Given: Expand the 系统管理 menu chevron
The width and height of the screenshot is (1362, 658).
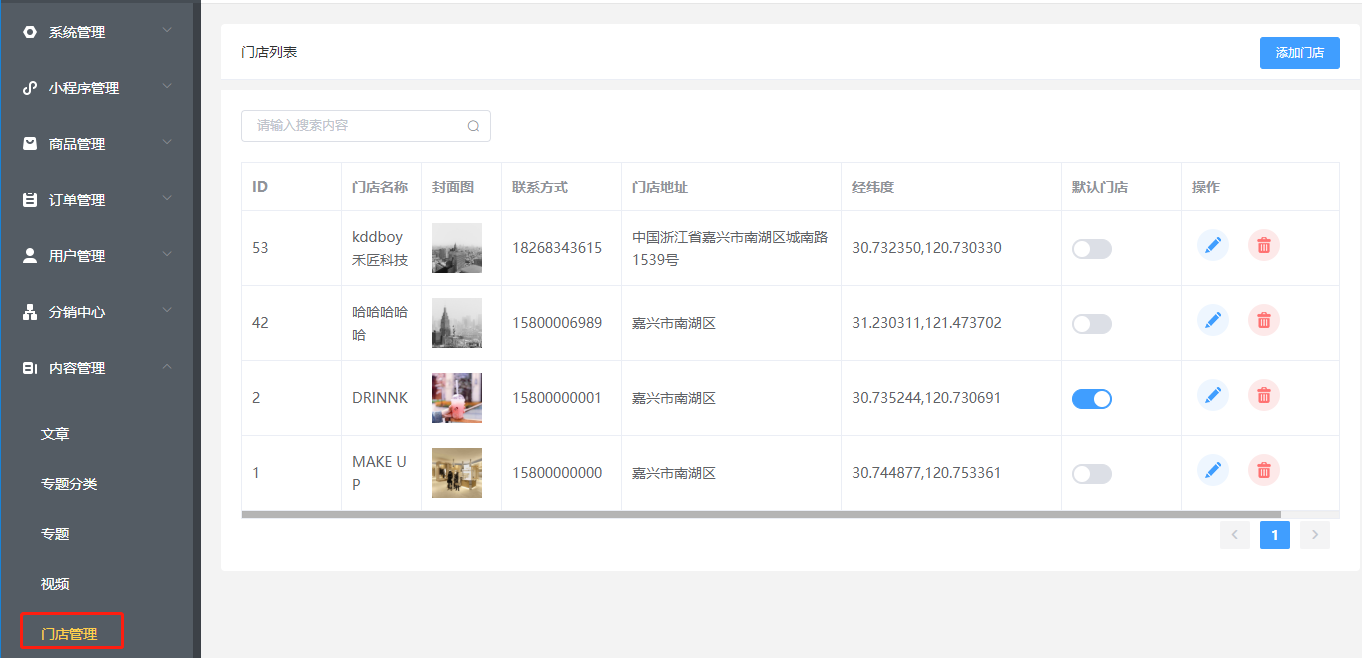Looking at the screenshot, I should [x=167, y=31].
